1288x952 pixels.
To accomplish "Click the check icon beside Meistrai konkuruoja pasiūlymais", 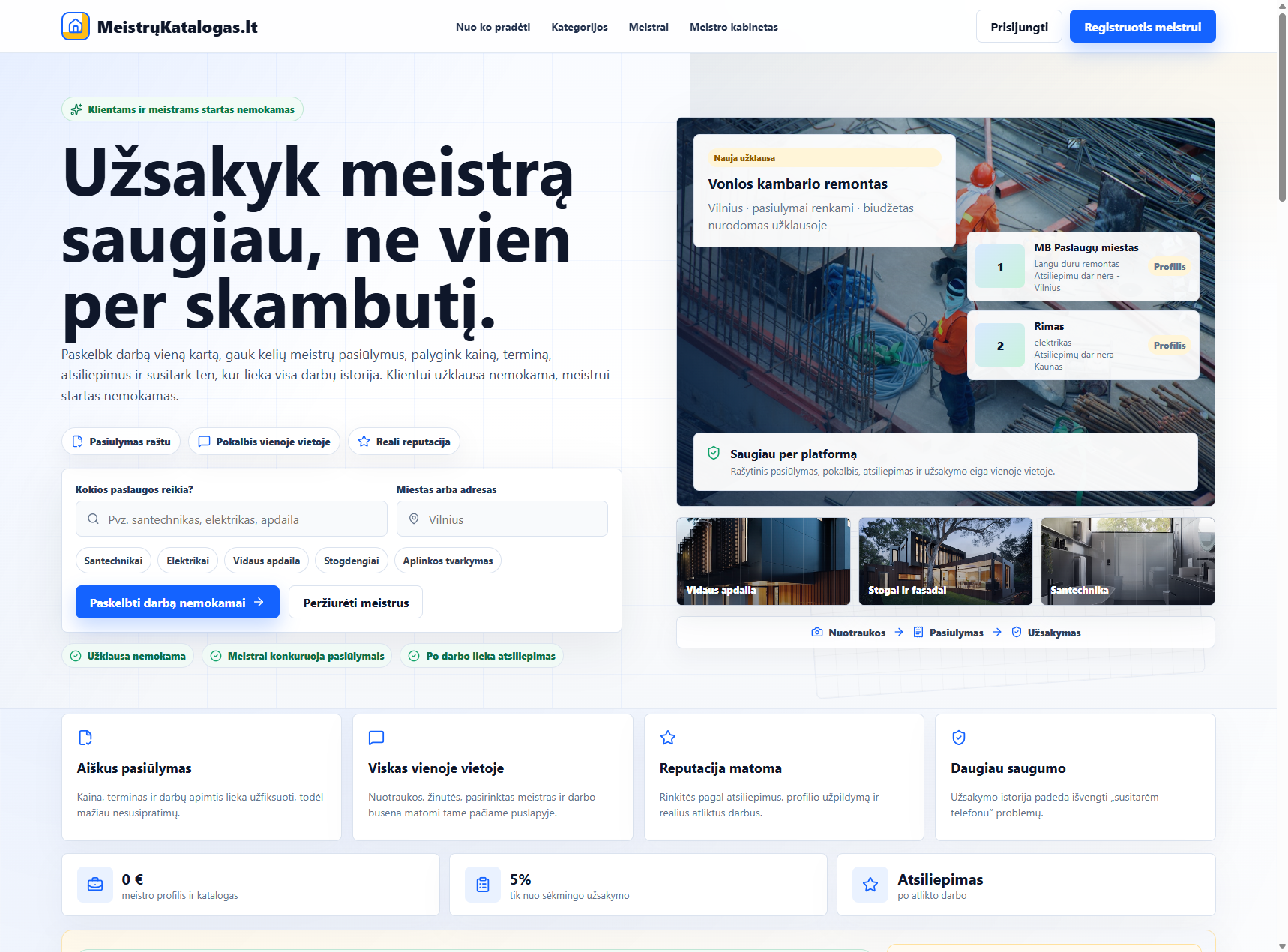I will click(x=216, y=656).
